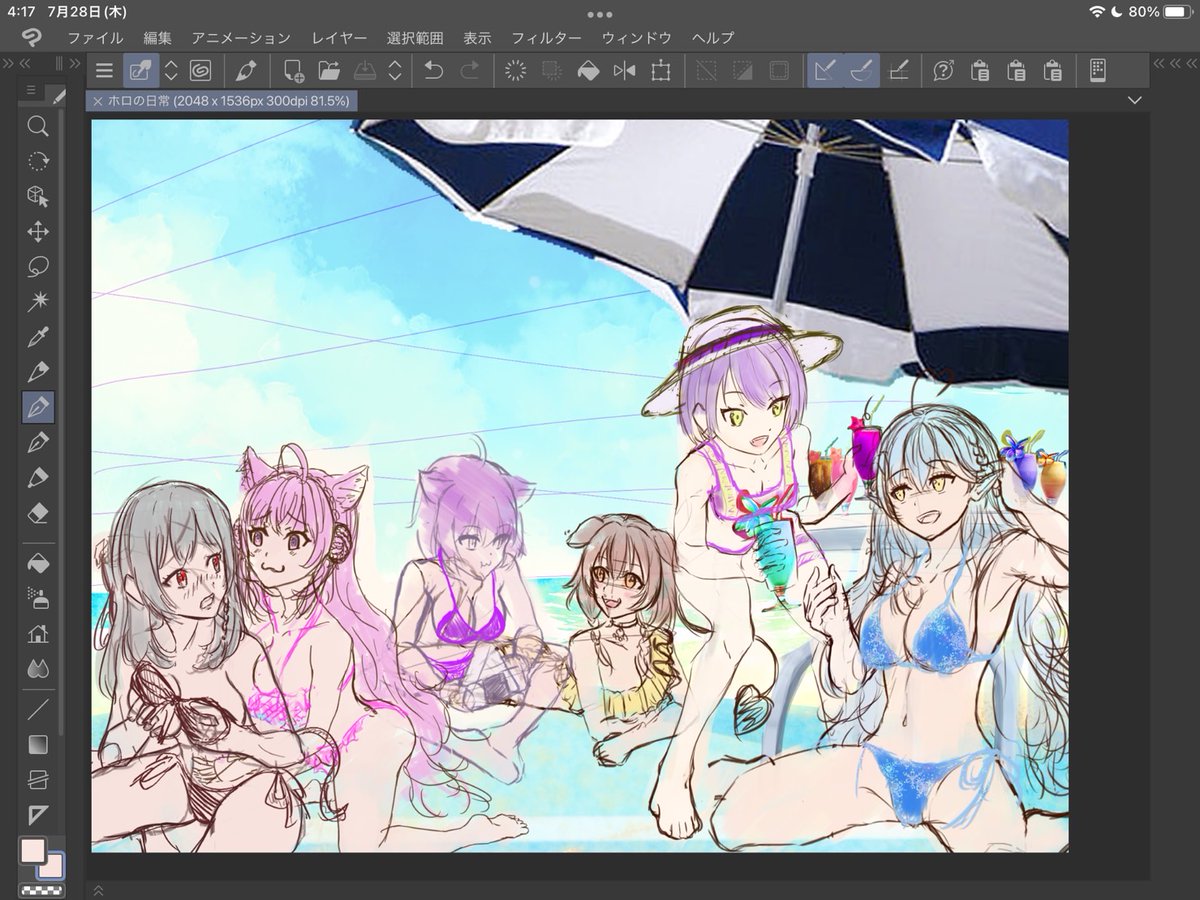This screenshot has width=1200, height=900.
Task: Click the Clear starburst icon
Action: tap(515, 70)
